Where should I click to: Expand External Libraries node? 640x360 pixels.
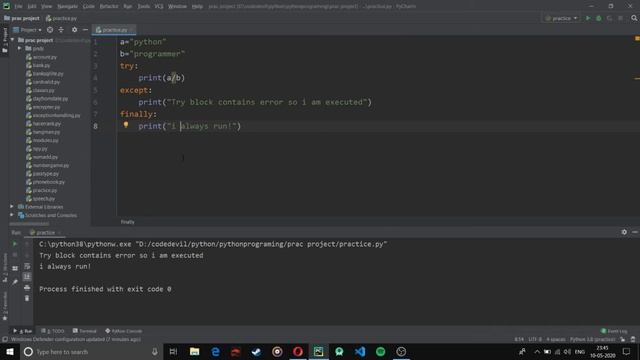(x=12, y=207)
